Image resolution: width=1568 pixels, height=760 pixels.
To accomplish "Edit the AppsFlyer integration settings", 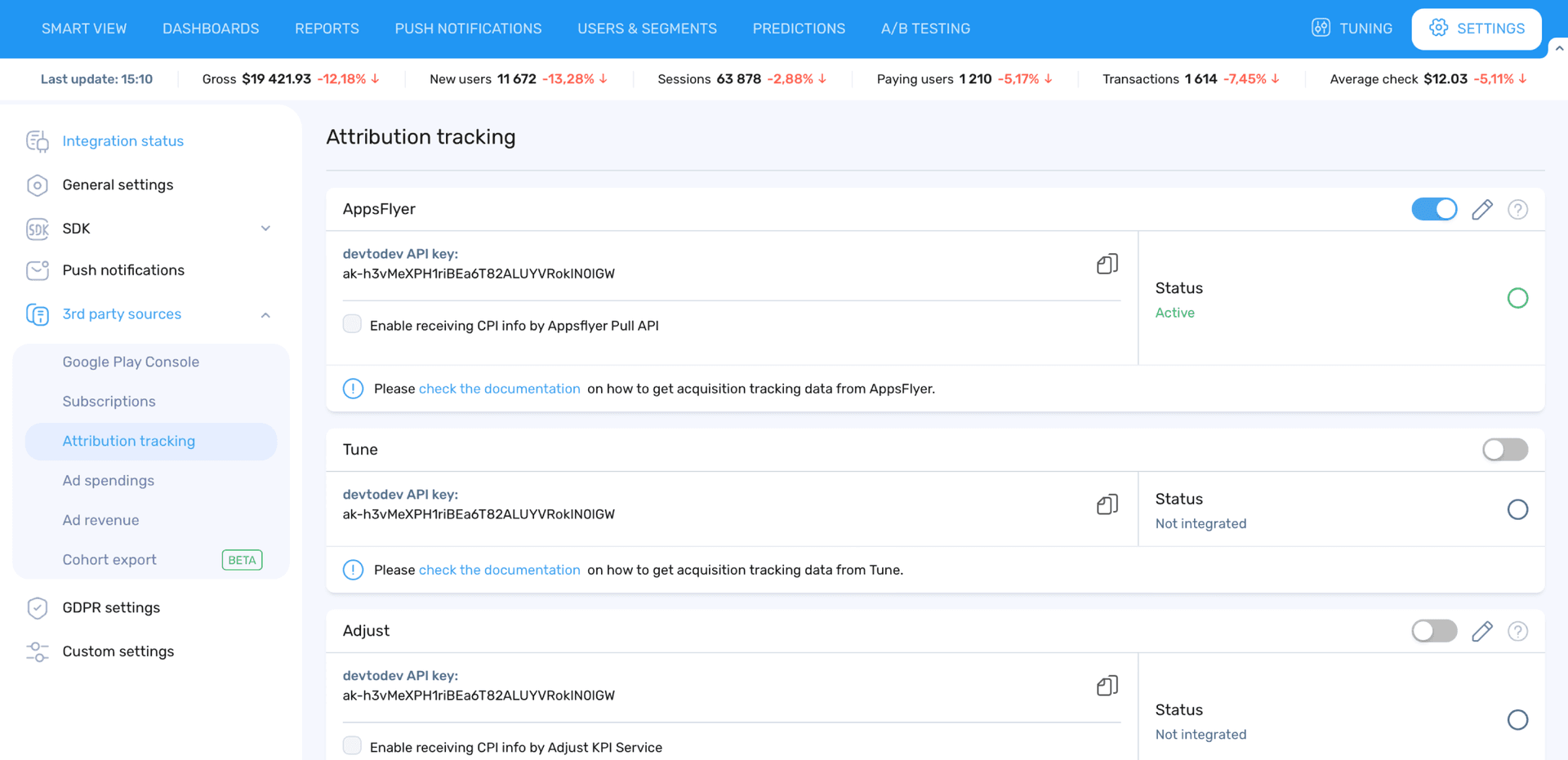I will (1482, 209).
